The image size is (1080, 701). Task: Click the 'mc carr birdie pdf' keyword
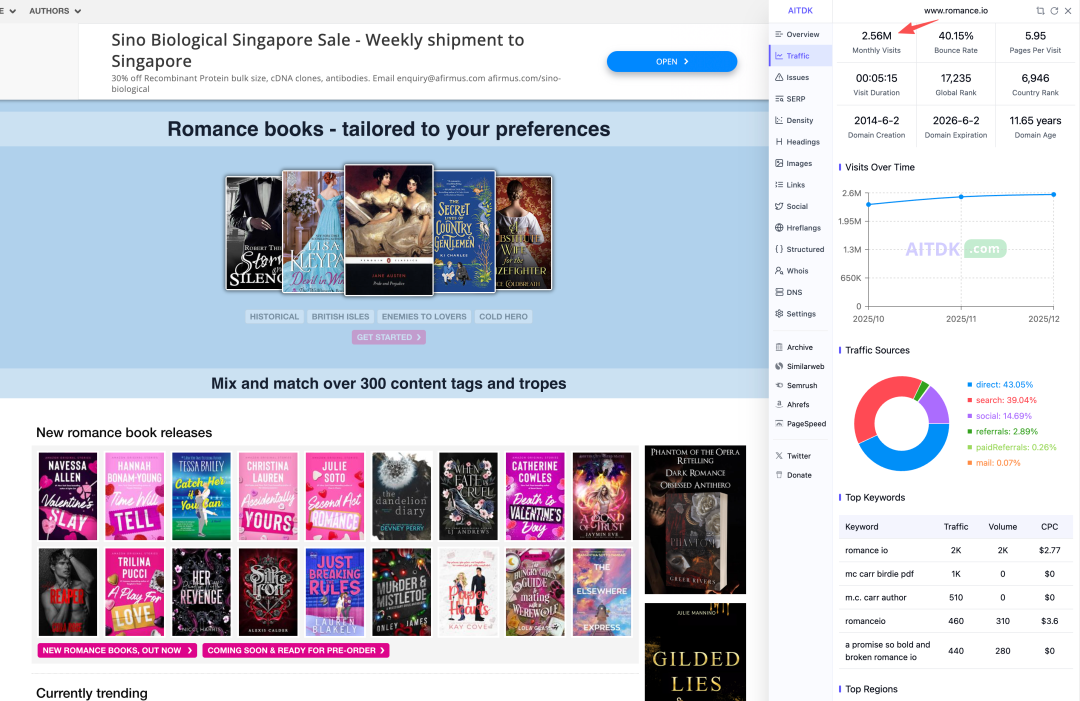pos(880,574)
